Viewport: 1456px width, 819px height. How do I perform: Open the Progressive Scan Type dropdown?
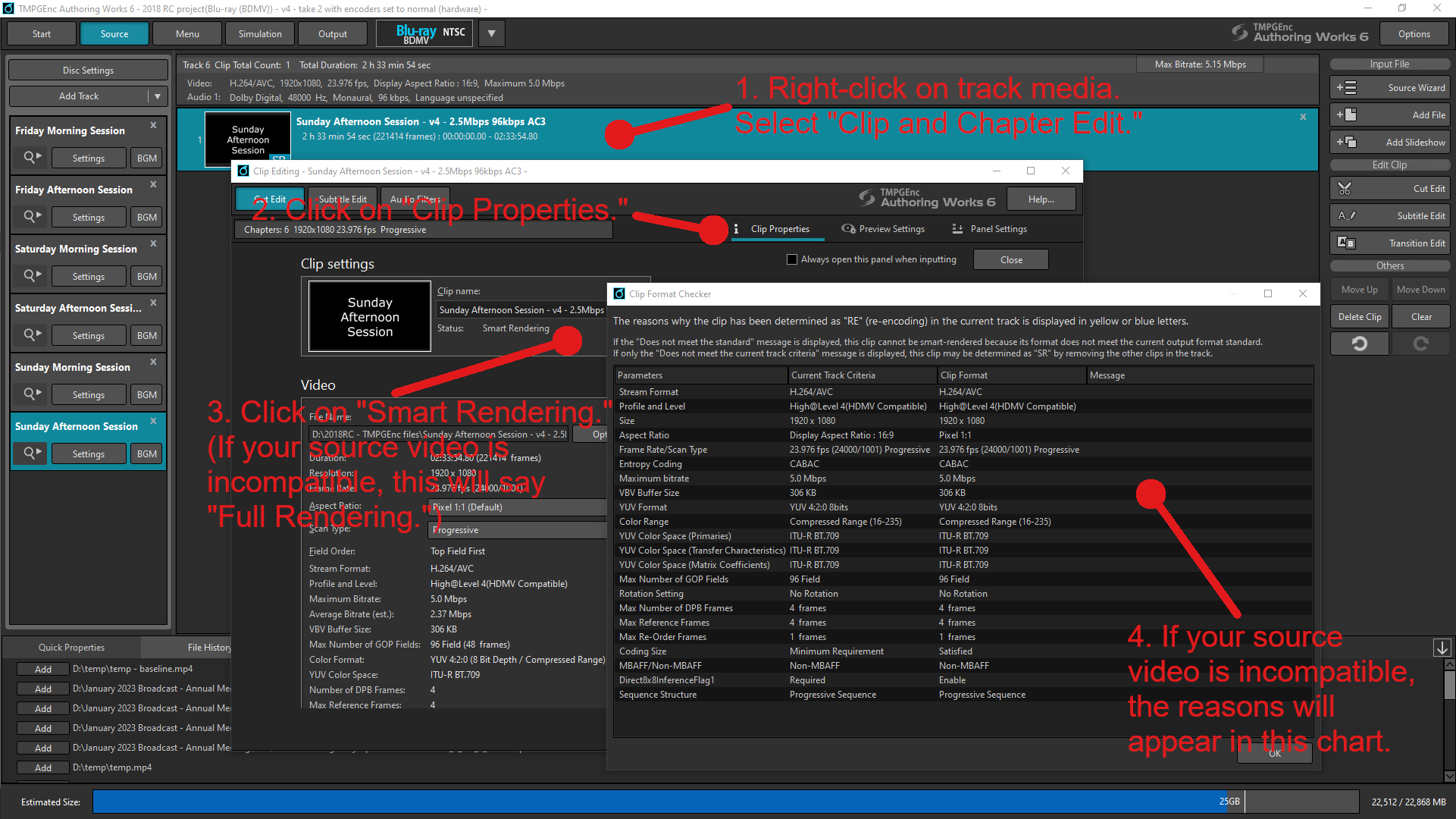[x=517, y=530]
